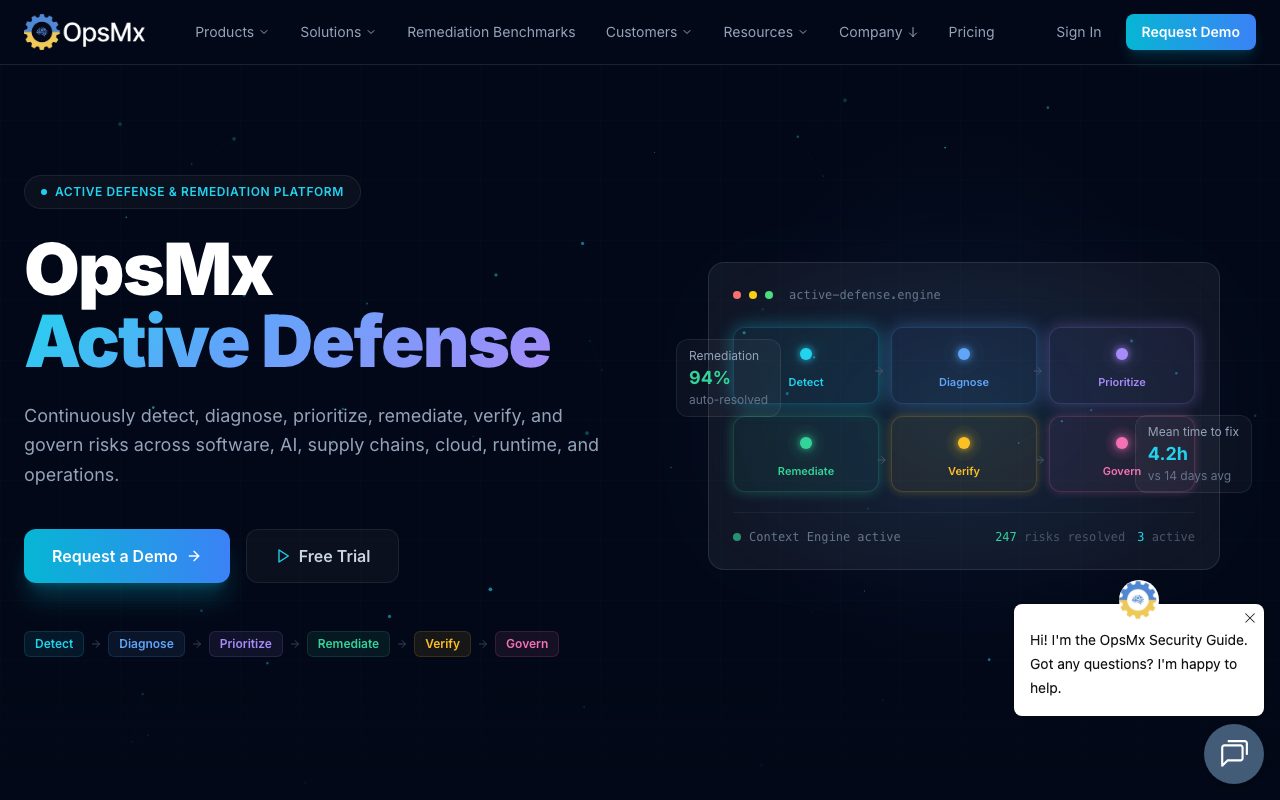Open the Resources menu
Viewport: 1280px width, 800px height.
tap(766, 32)
